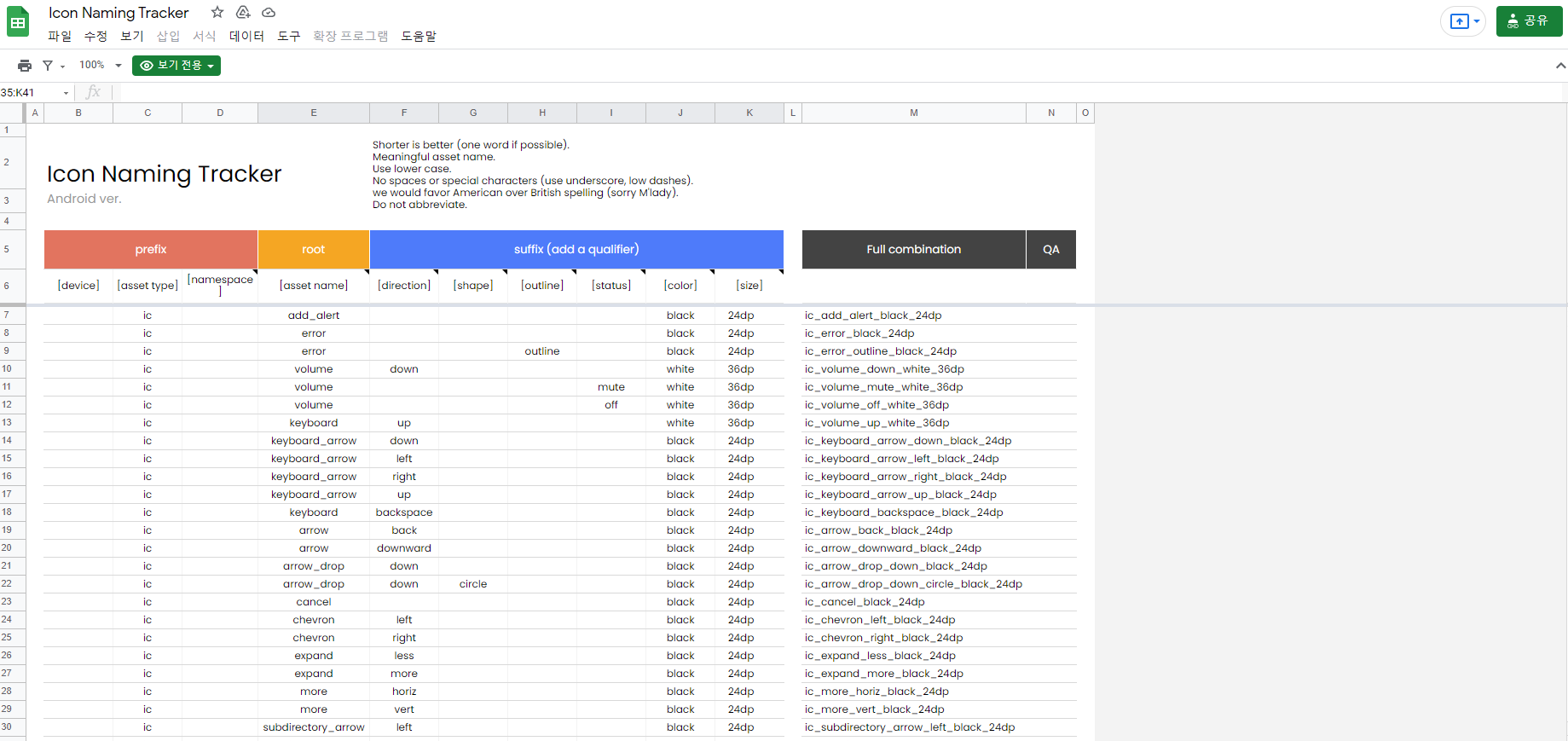1568x741 pixels.
Task: Click the Google Sheets home icon
Action: 18,22
